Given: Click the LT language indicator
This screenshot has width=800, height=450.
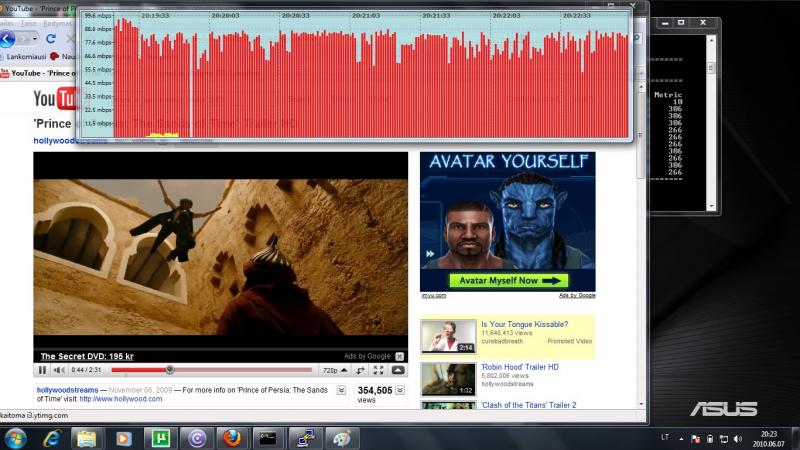Looking at the screenshot, I should [x=665, y=438].
